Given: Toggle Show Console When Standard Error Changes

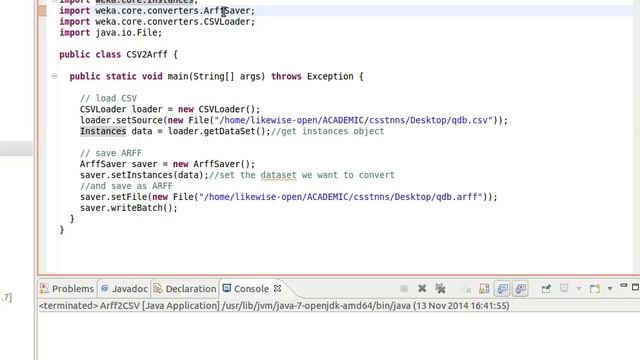Looking at the screenshot, I should (x=520, y=289).
